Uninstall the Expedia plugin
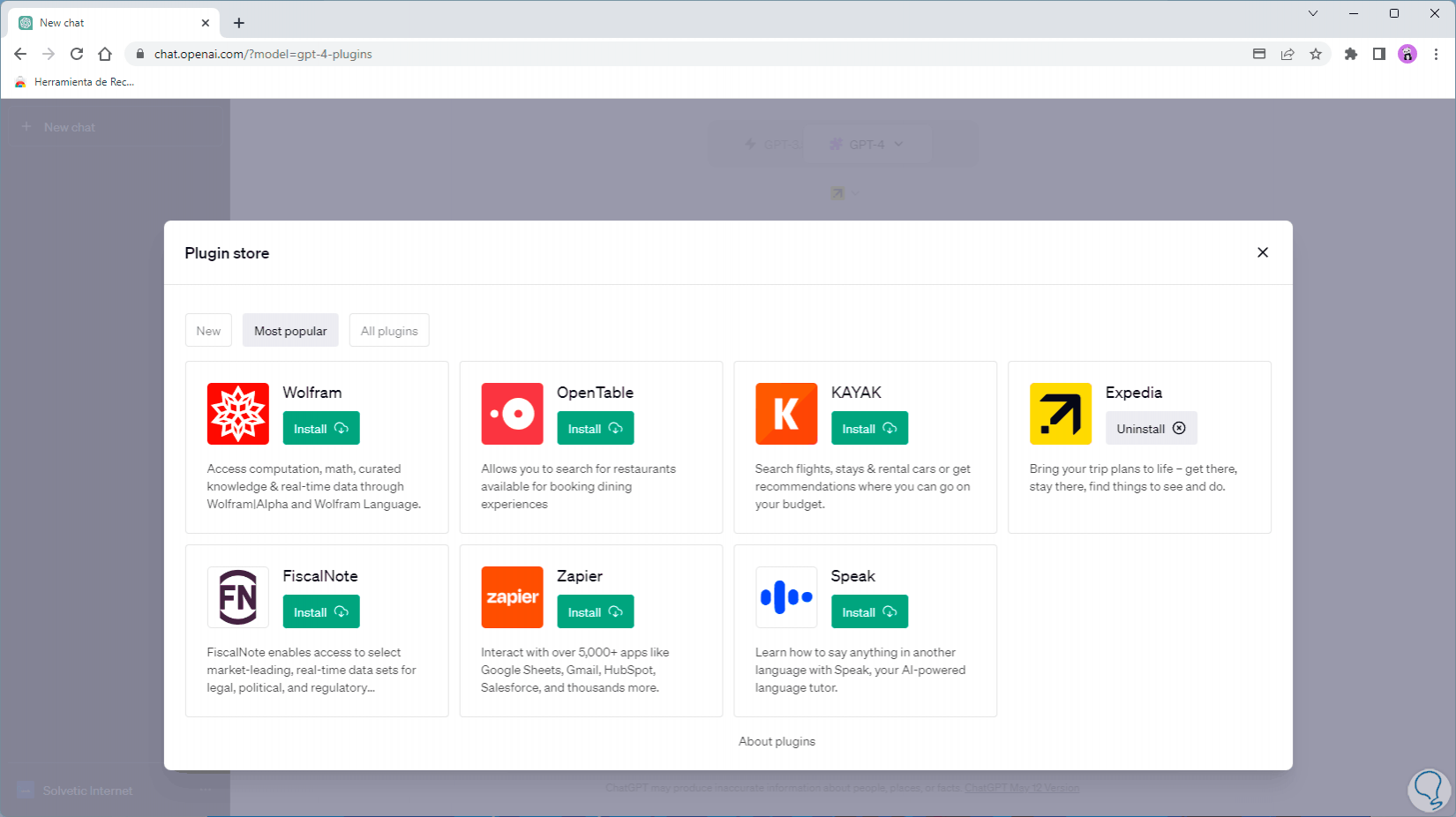The height and width of the screenshot is (817, 1456). click(1152, 428)
